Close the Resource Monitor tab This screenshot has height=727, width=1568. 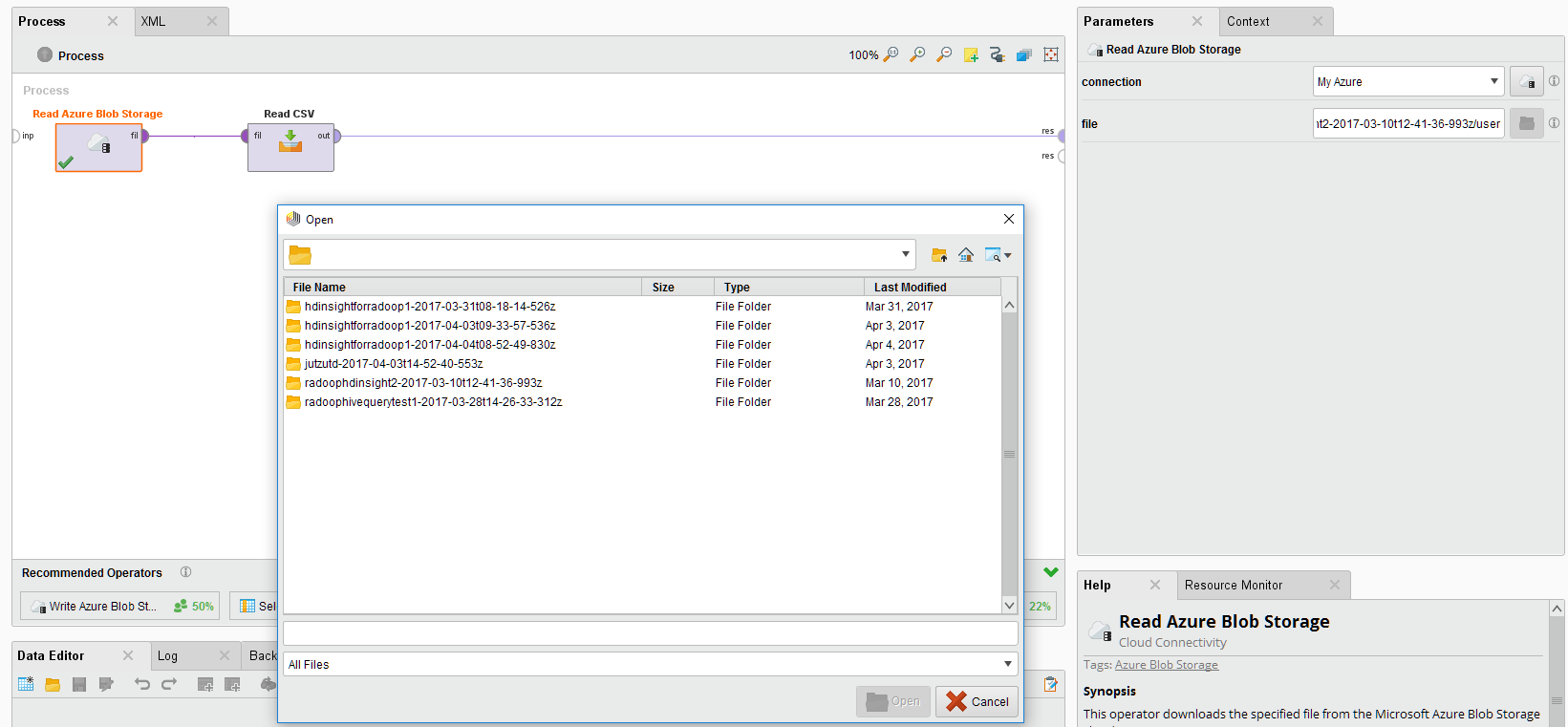[x=1335, y=585]
